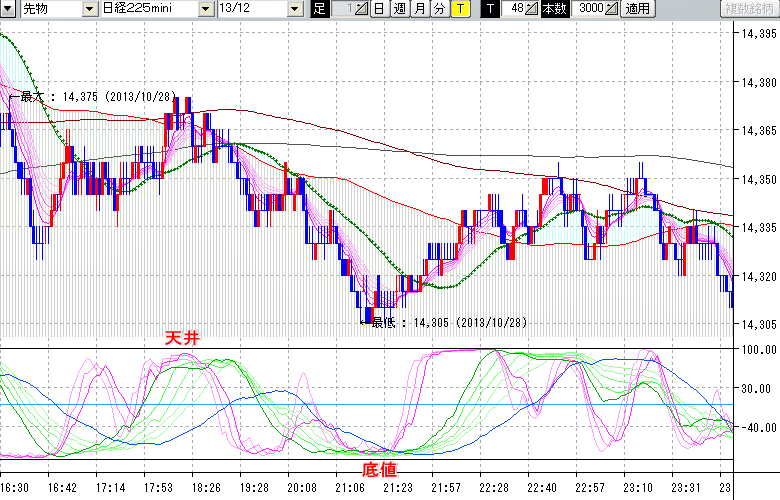Select the 分 minute bars button
780x500 pixels.
439,9
